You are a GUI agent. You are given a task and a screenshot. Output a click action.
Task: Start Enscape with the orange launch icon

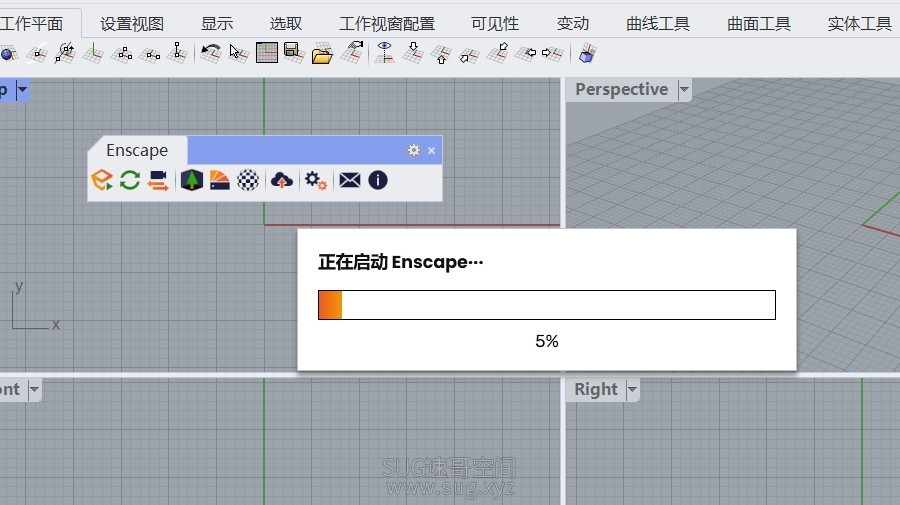point(102,180)
